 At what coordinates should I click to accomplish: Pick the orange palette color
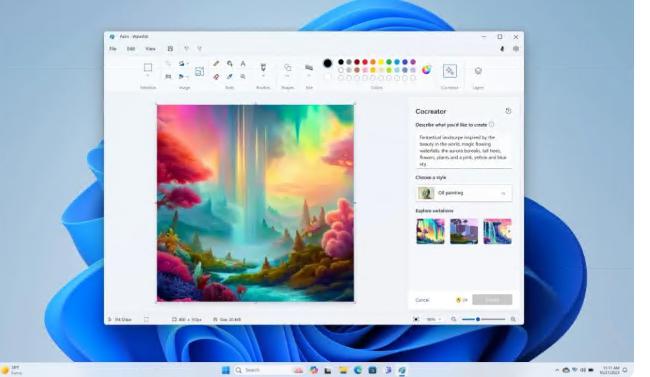click(x=373, y=62)
